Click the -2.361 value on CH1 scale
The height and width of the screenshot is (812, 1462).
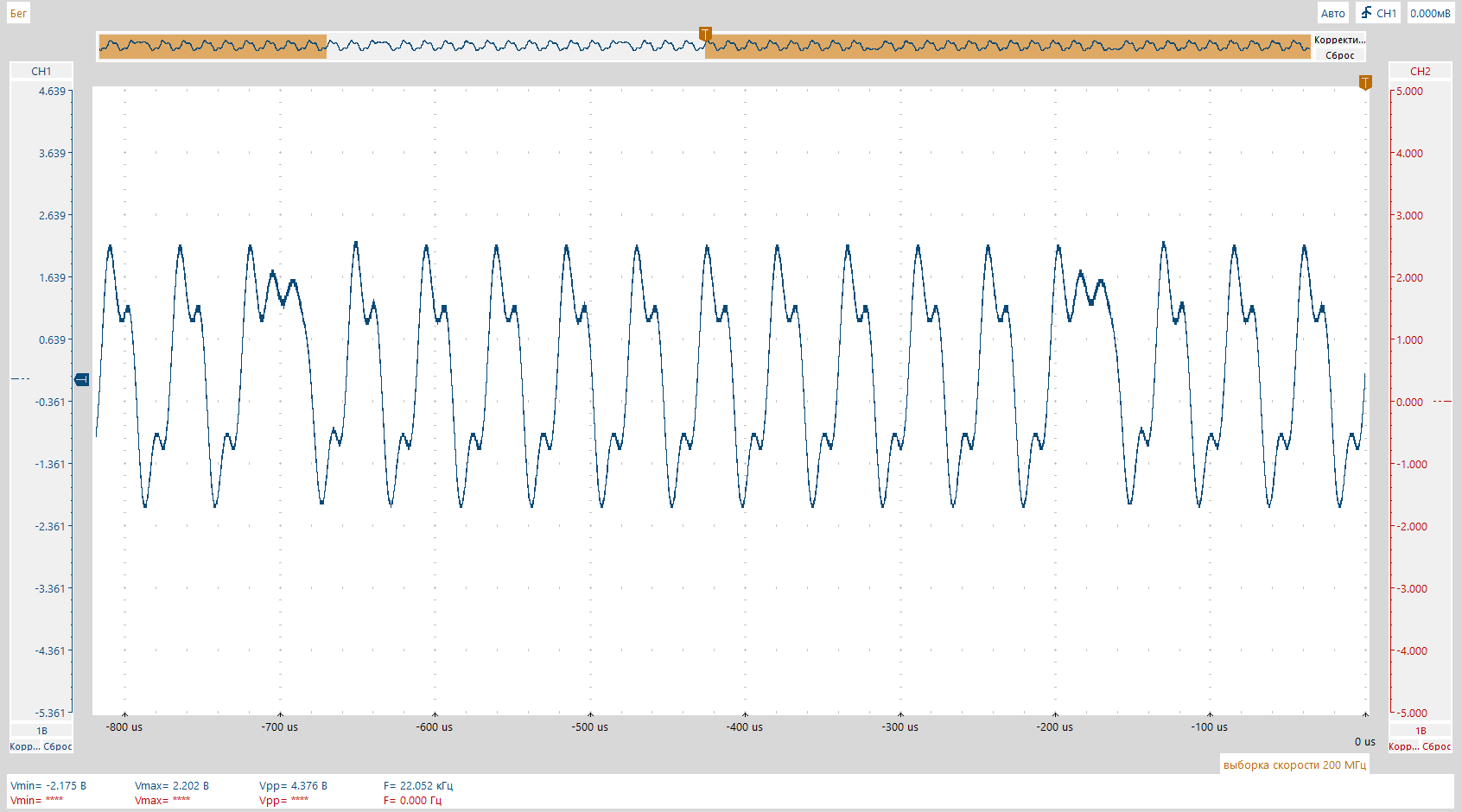50,526
